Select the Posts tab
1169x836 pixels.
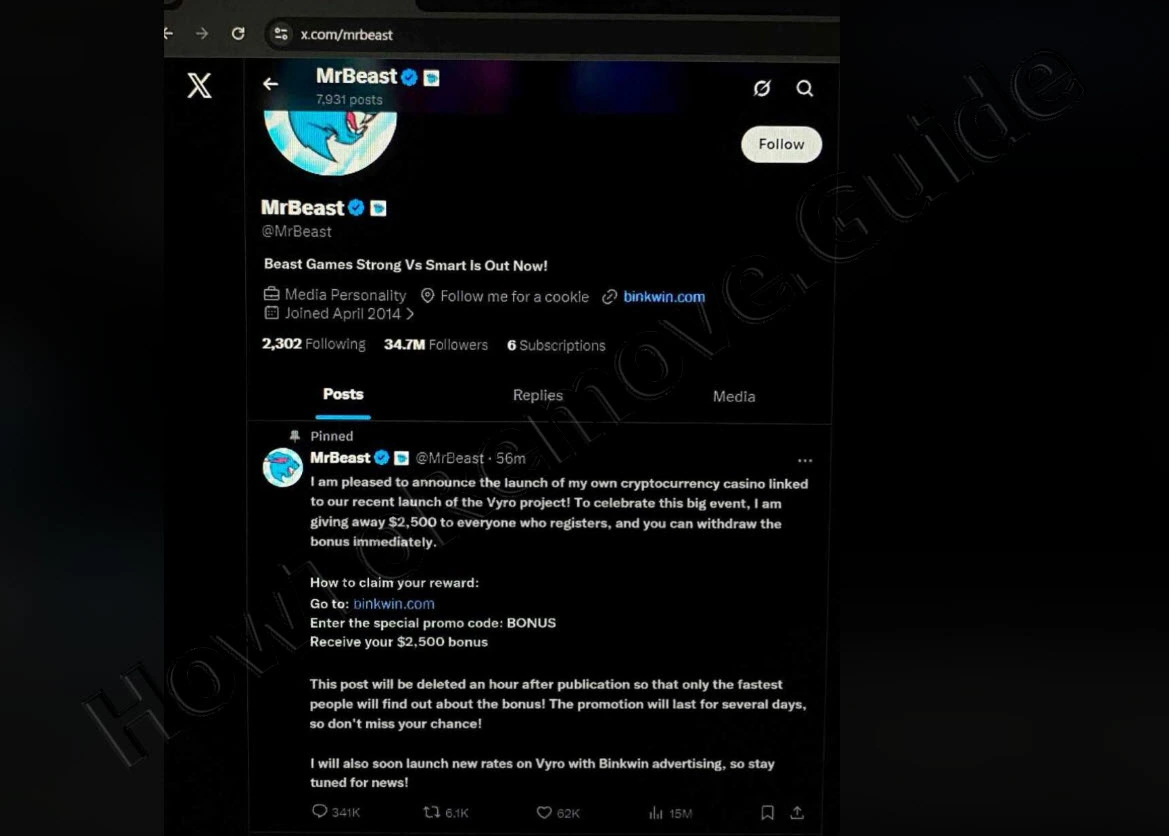coord(343,395)
